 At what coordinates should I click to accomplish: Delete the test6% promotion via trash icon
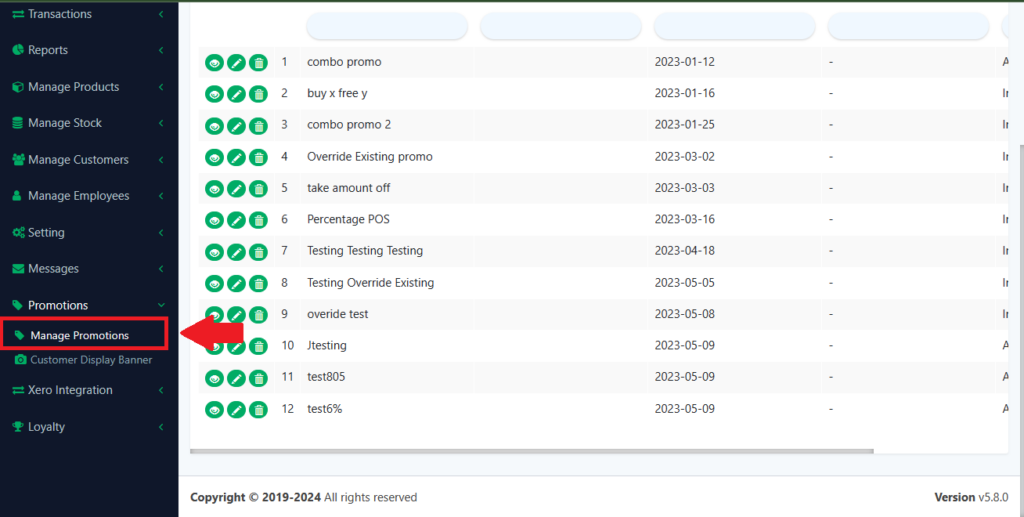point(258,410)
